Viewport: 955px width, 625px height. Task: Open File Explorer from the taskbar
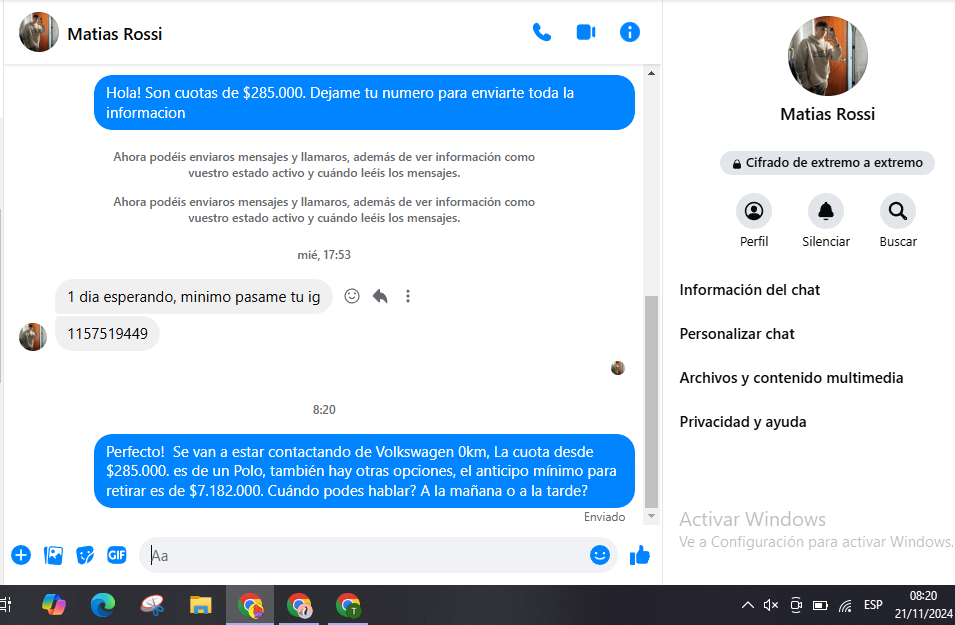pos(200,605)
